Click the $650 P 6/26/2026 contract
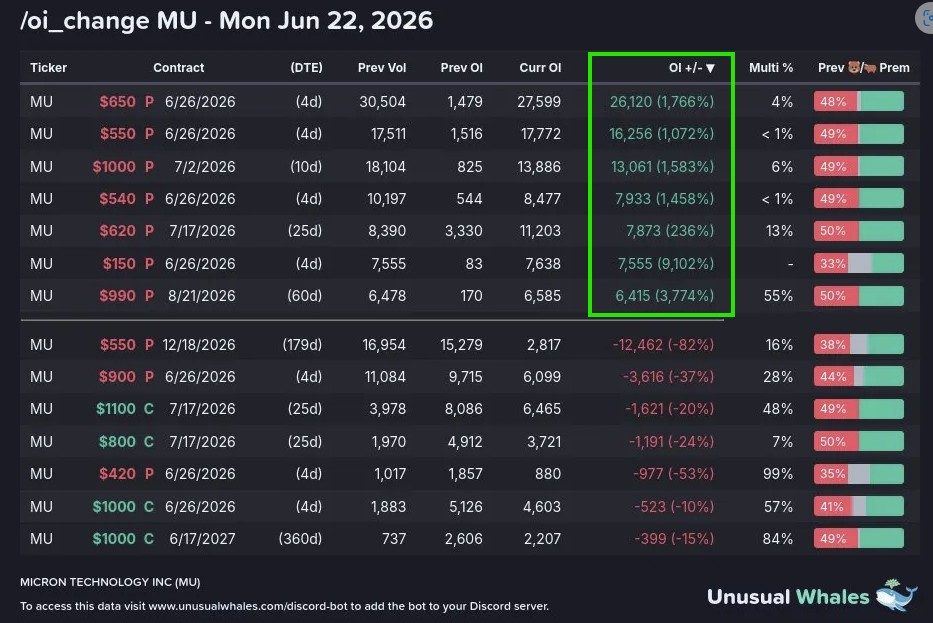The height and width of the screenshot is (623, 933). [x=167, y=102]
